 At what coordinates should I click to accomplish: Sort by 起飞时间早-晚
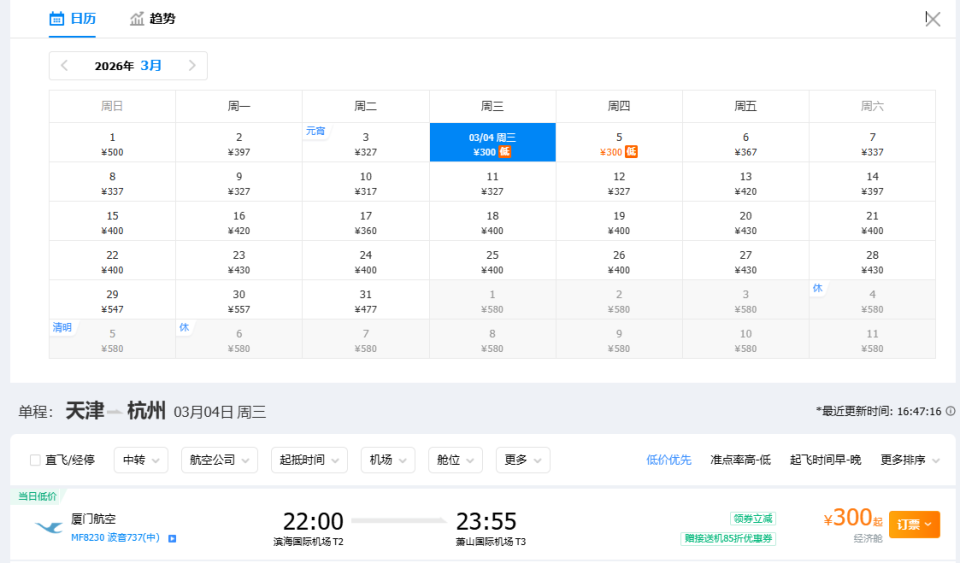tap(825, 460)
